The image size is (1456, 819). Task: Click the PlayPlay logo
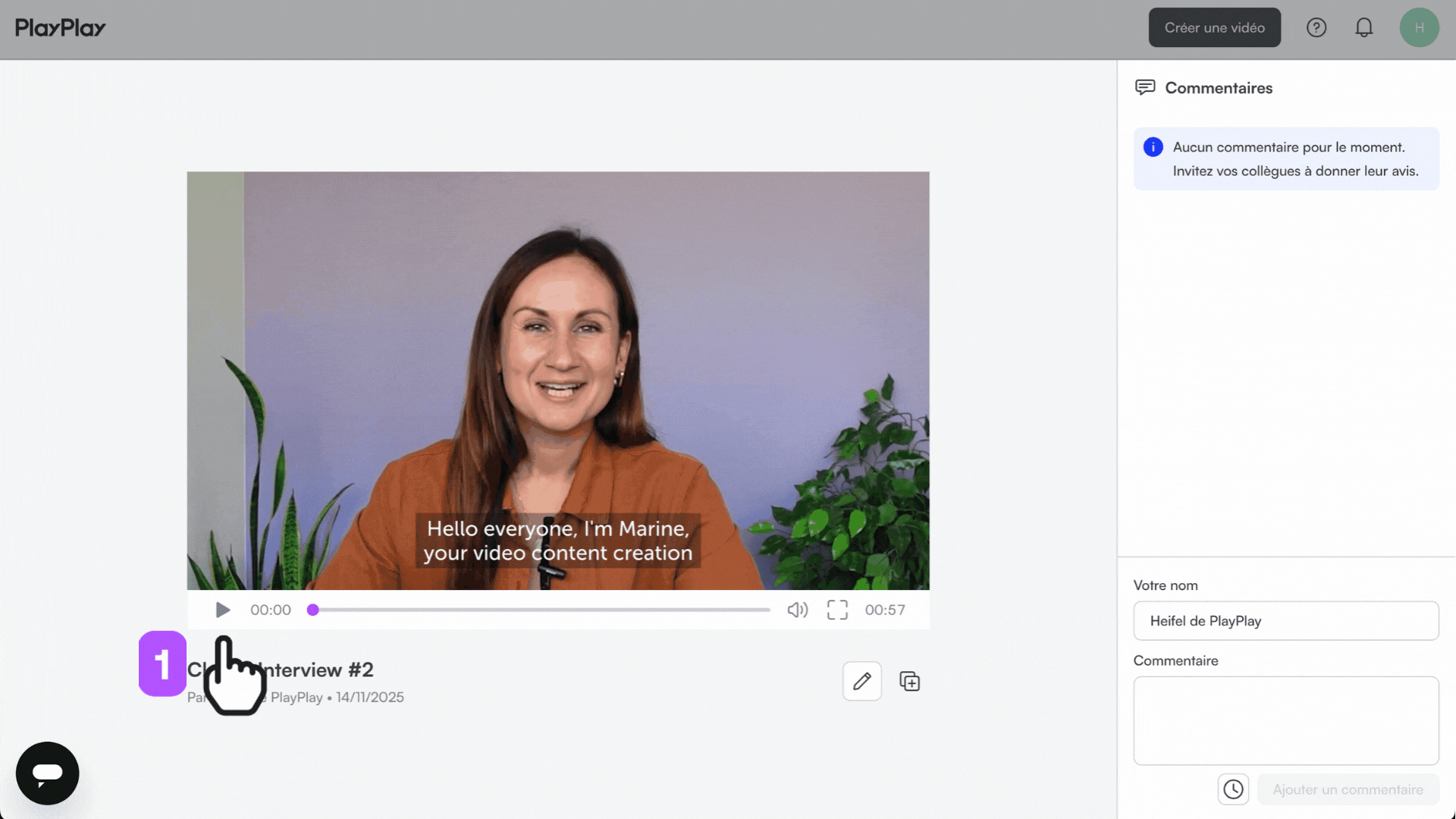(59, 27)
